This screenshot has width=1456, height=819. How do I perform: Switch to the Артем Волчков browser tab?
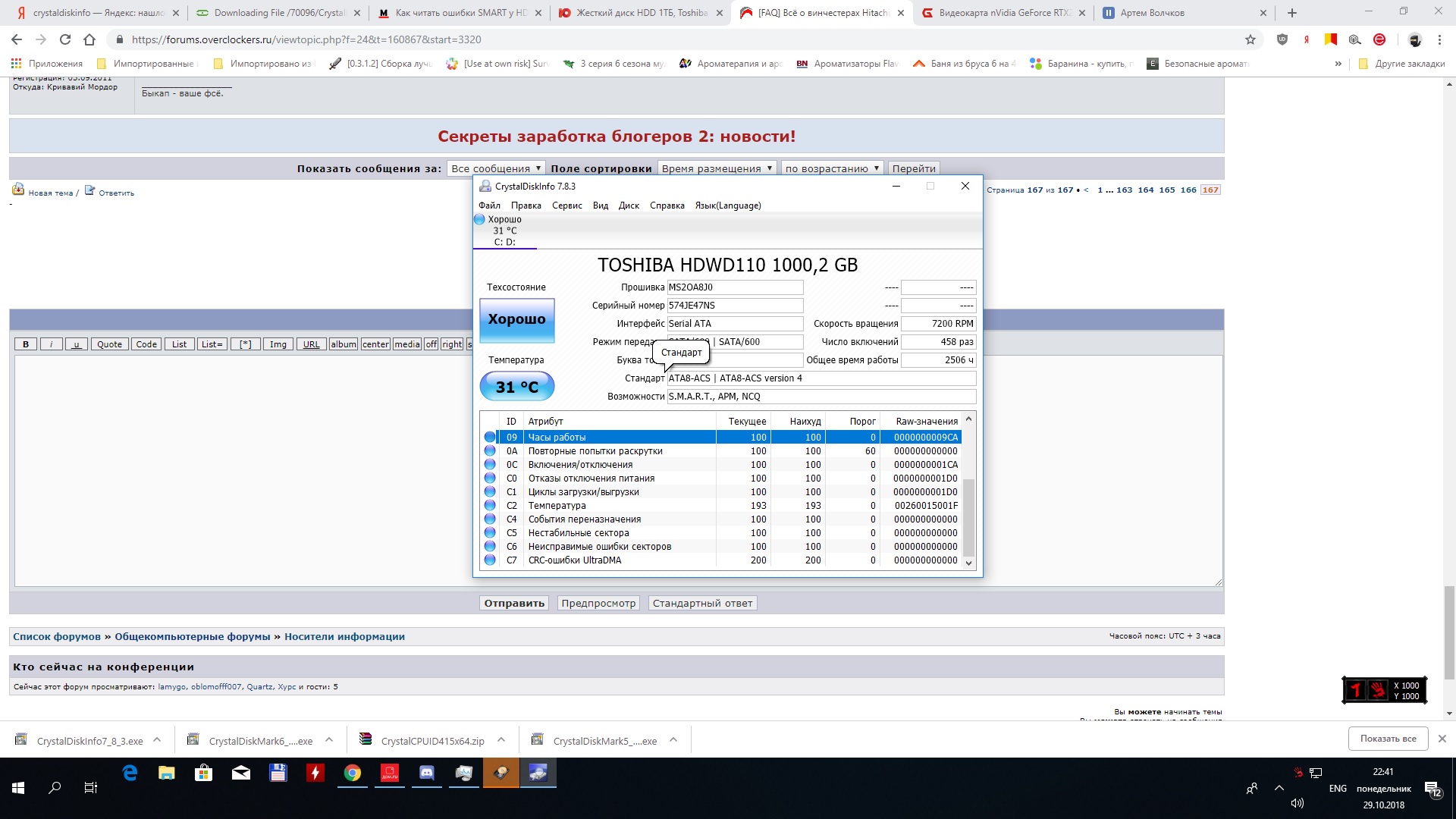pos(1151,13)
